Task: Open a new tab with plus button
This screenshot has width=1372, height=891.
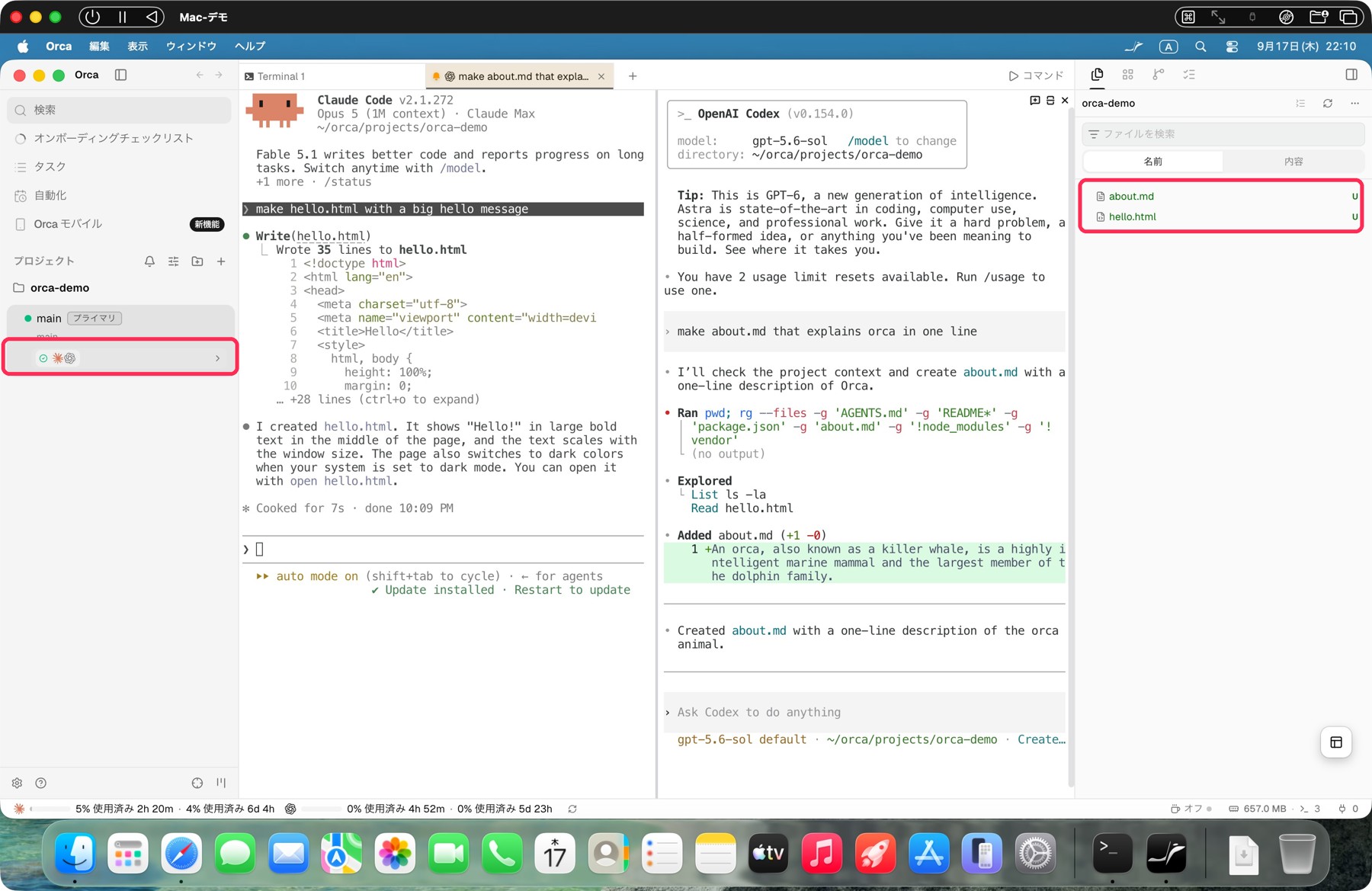Action: tap(633, 76)
